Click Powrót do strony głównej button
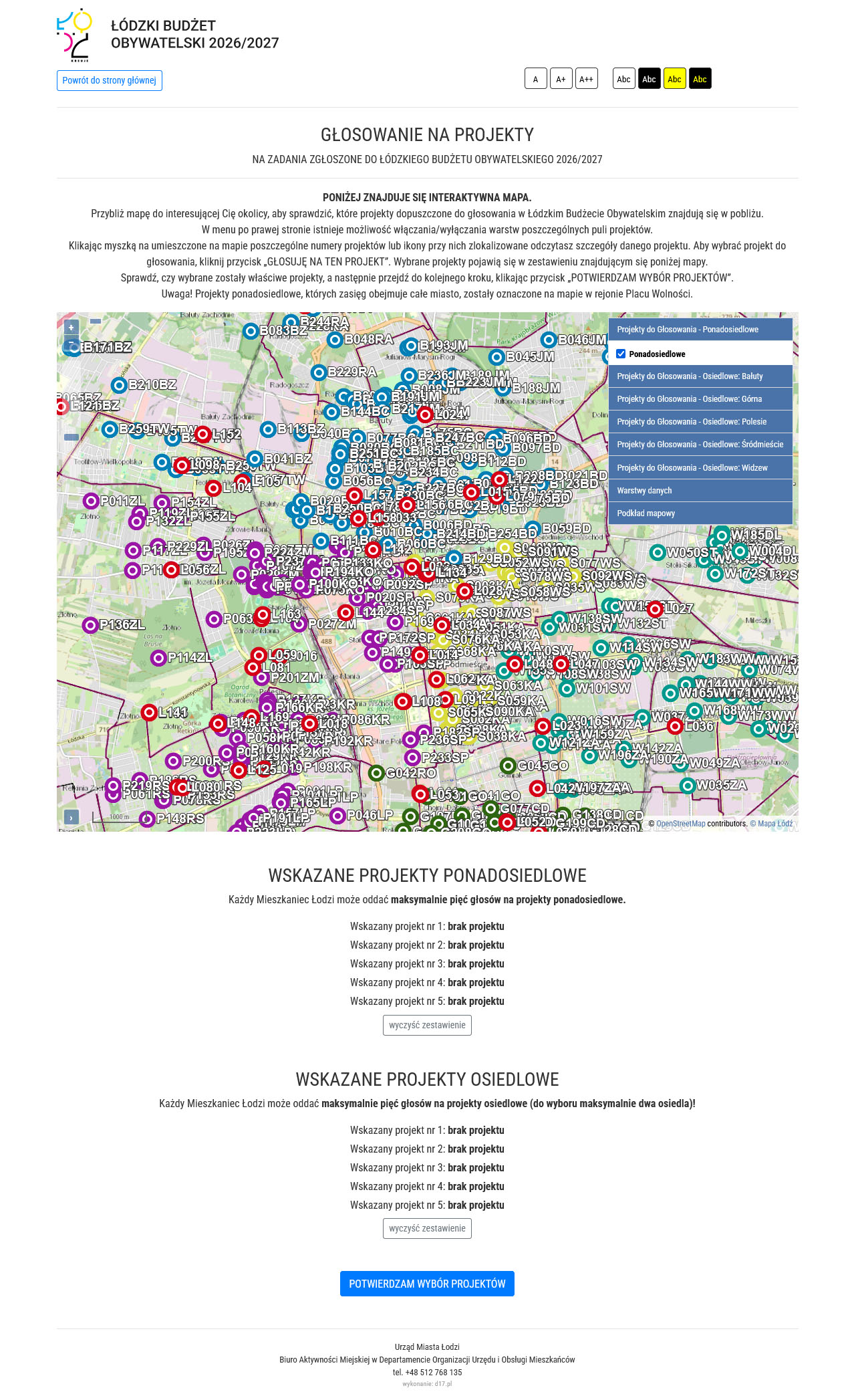This screenshot has width=854, height=1400. coord(110,80)
